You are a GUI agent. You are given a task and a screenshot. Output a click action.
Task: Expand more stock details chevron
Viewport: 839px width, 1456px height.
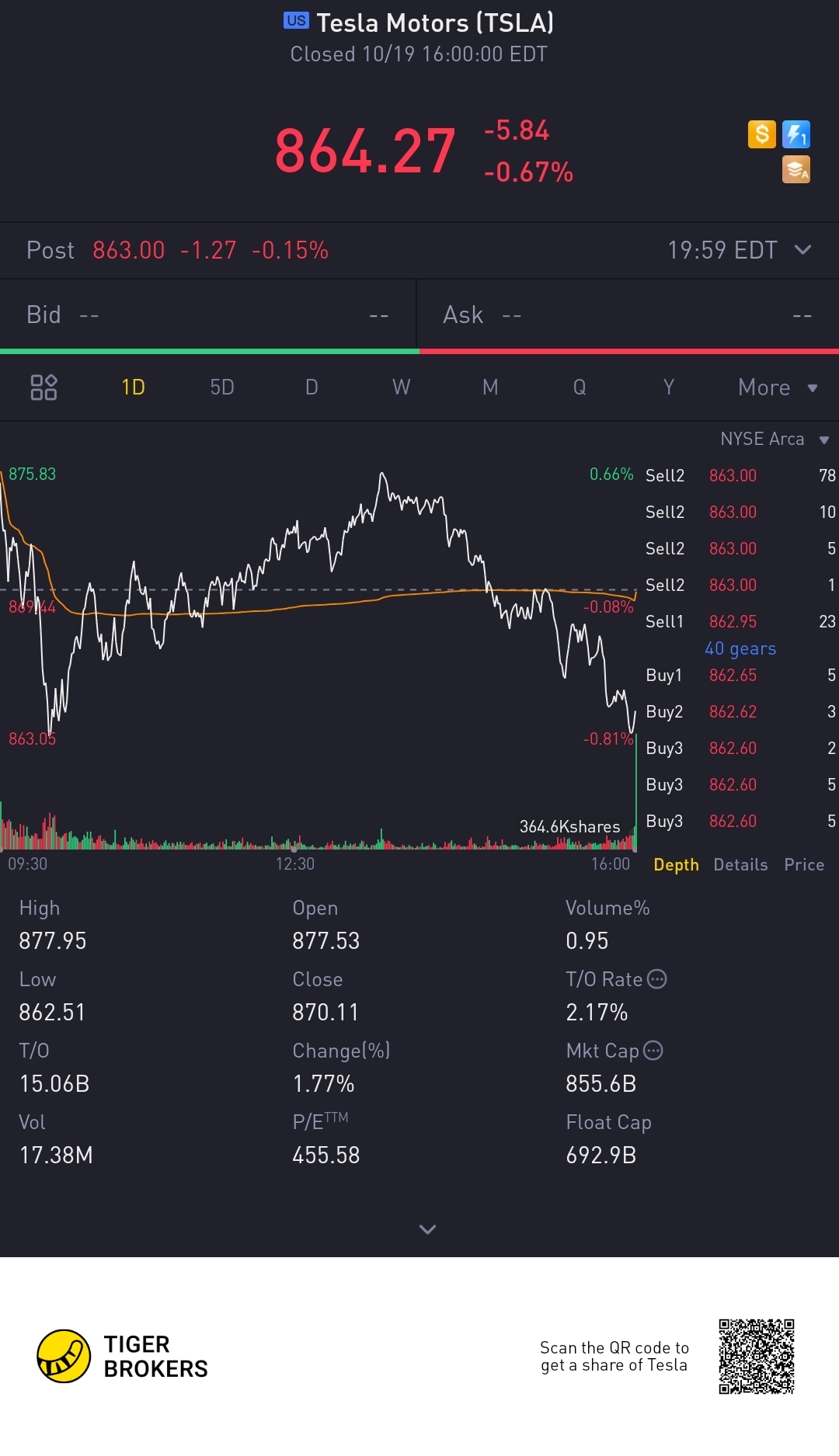click(427, 1229)
